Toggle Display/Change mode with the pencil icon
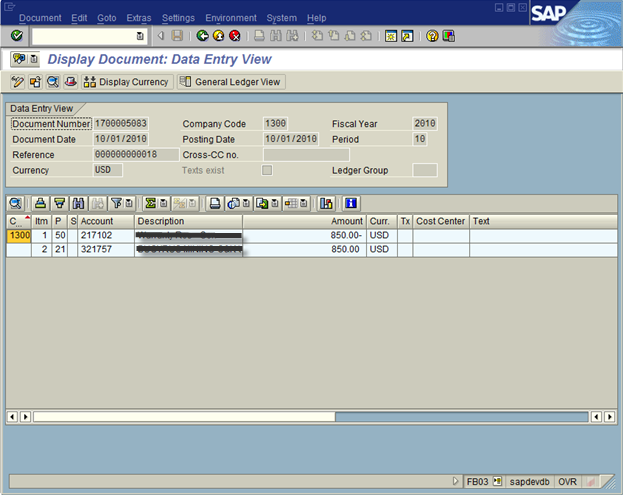623x495 pixels. pyautogui.click(x=17, y=82)
